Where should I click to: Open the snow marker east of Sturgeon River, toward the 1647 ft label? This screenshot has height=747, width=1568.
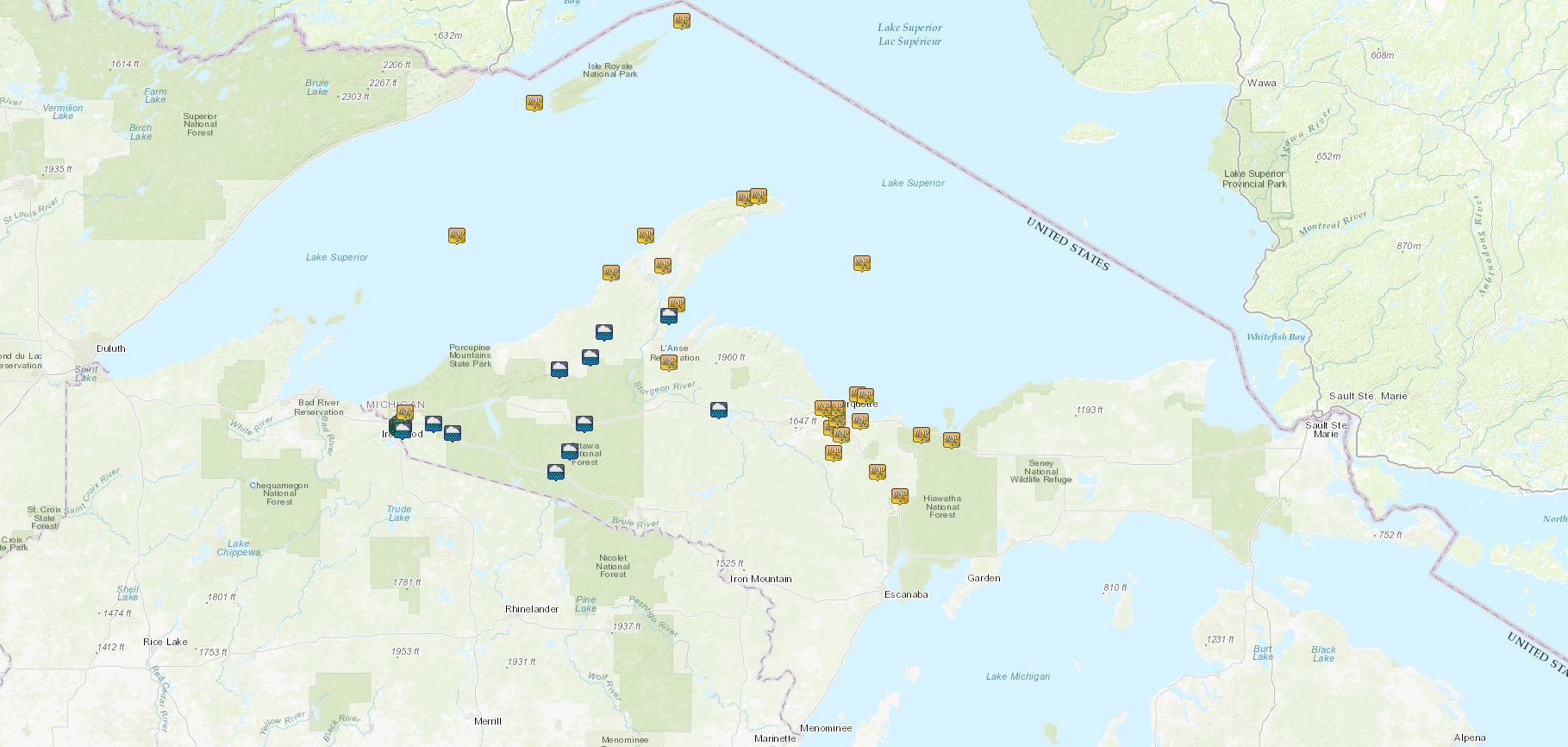(x=719, y=410)
